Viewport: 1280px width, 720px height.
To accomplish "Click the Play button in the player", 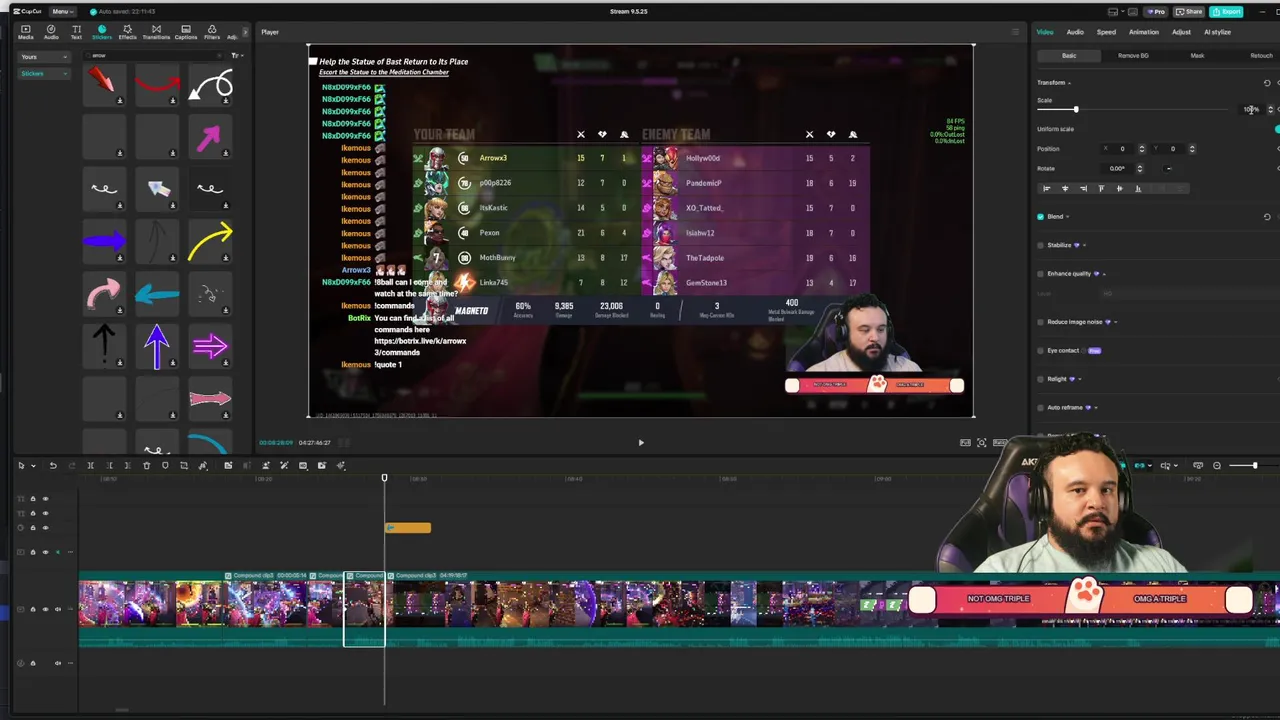I will tap(641, 442).
